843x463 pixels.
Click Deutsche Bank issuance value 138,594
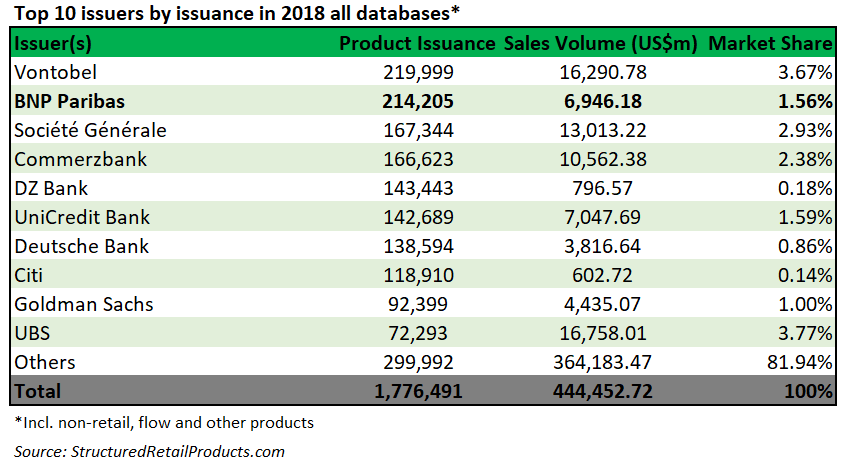tap(418, 247)
